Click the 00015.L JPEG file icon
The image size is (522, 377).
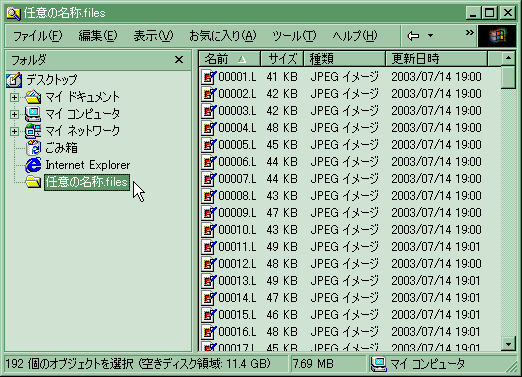point(209,315)
